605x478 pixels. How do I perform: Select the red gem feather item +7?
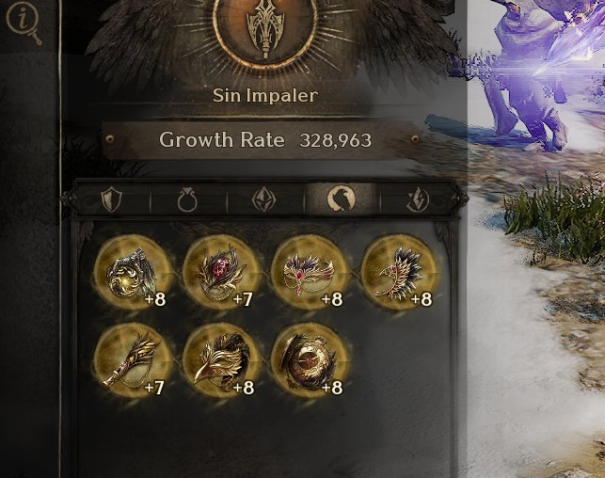tap(221, 273)
